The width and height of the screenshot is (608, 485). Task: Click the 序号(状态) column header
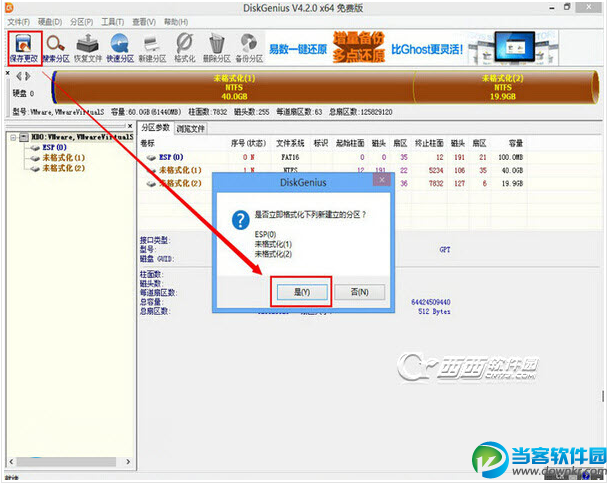click(248, 143)
